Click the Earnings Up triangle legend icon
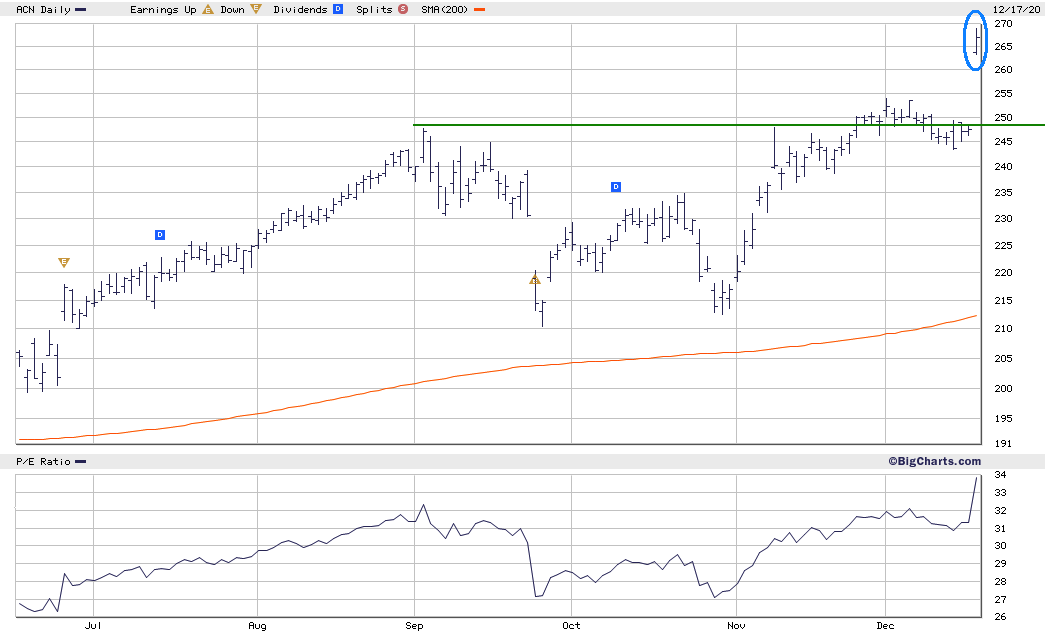This screenshot has width=1045, height=635. click(208, 9)
